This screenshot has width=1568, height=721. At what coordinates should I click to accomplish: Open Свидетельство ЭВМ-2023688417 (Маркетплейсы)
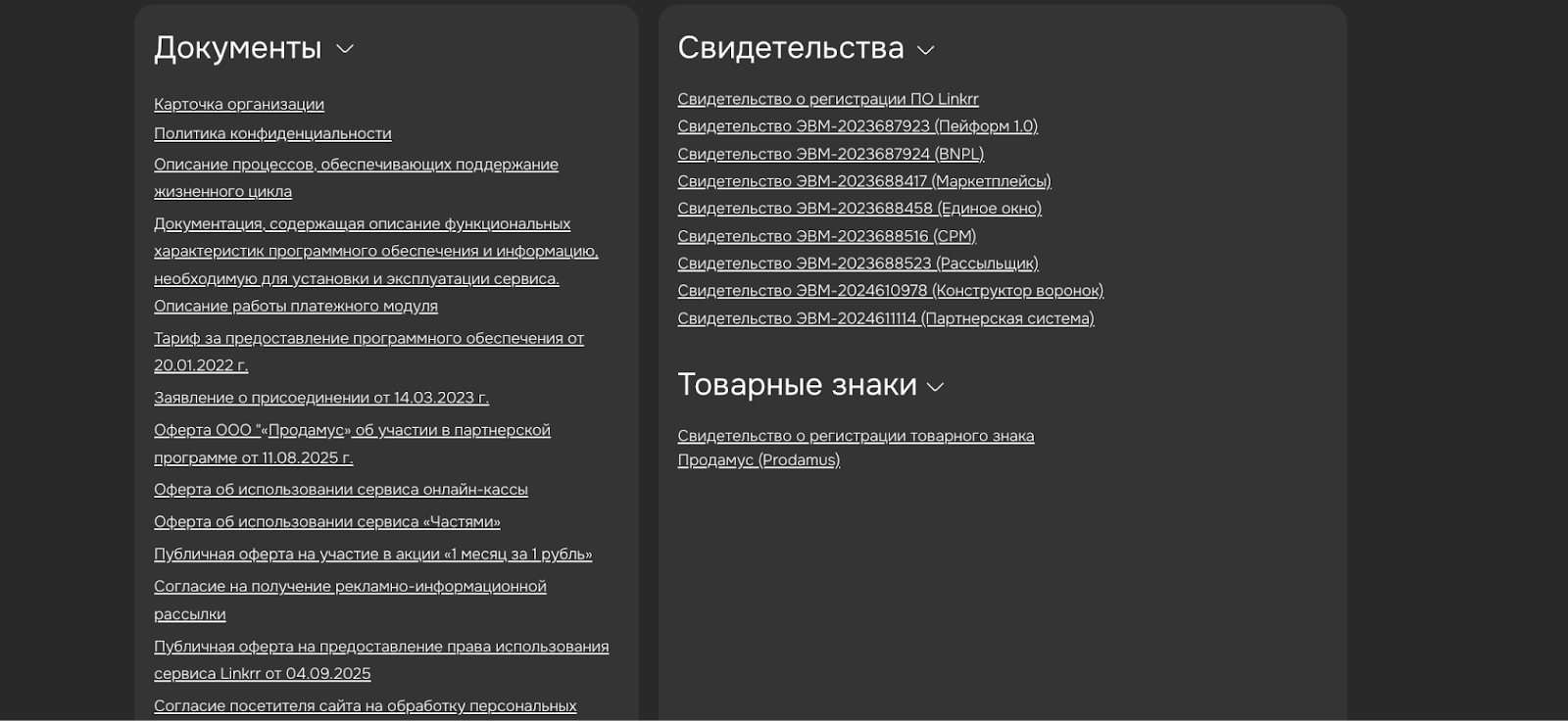864,181
